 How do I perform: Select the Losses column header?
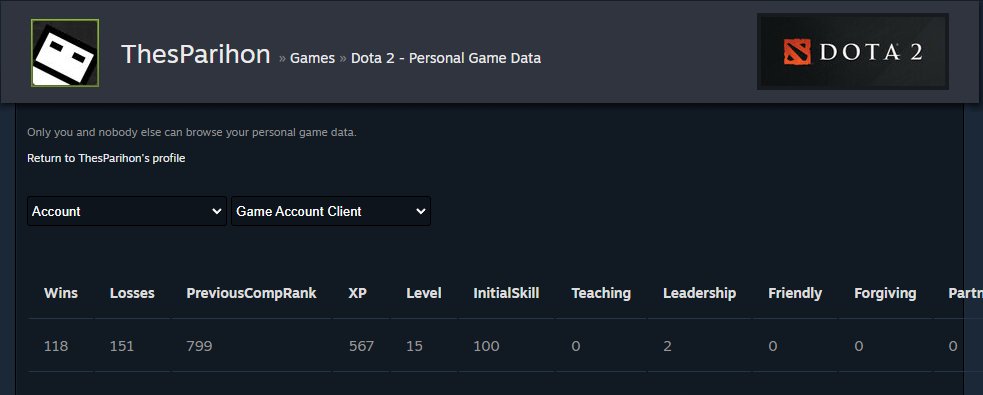(x=132, y=293)
